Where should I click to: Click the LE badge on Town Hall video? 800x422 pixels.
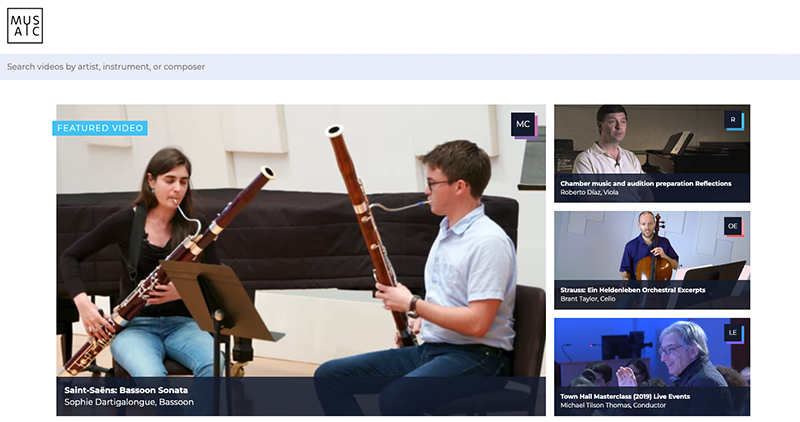733,332
